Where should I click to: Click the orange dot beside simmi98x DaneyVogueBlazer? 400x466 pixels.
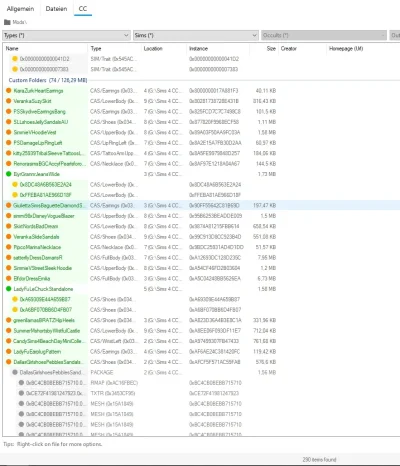9,216
